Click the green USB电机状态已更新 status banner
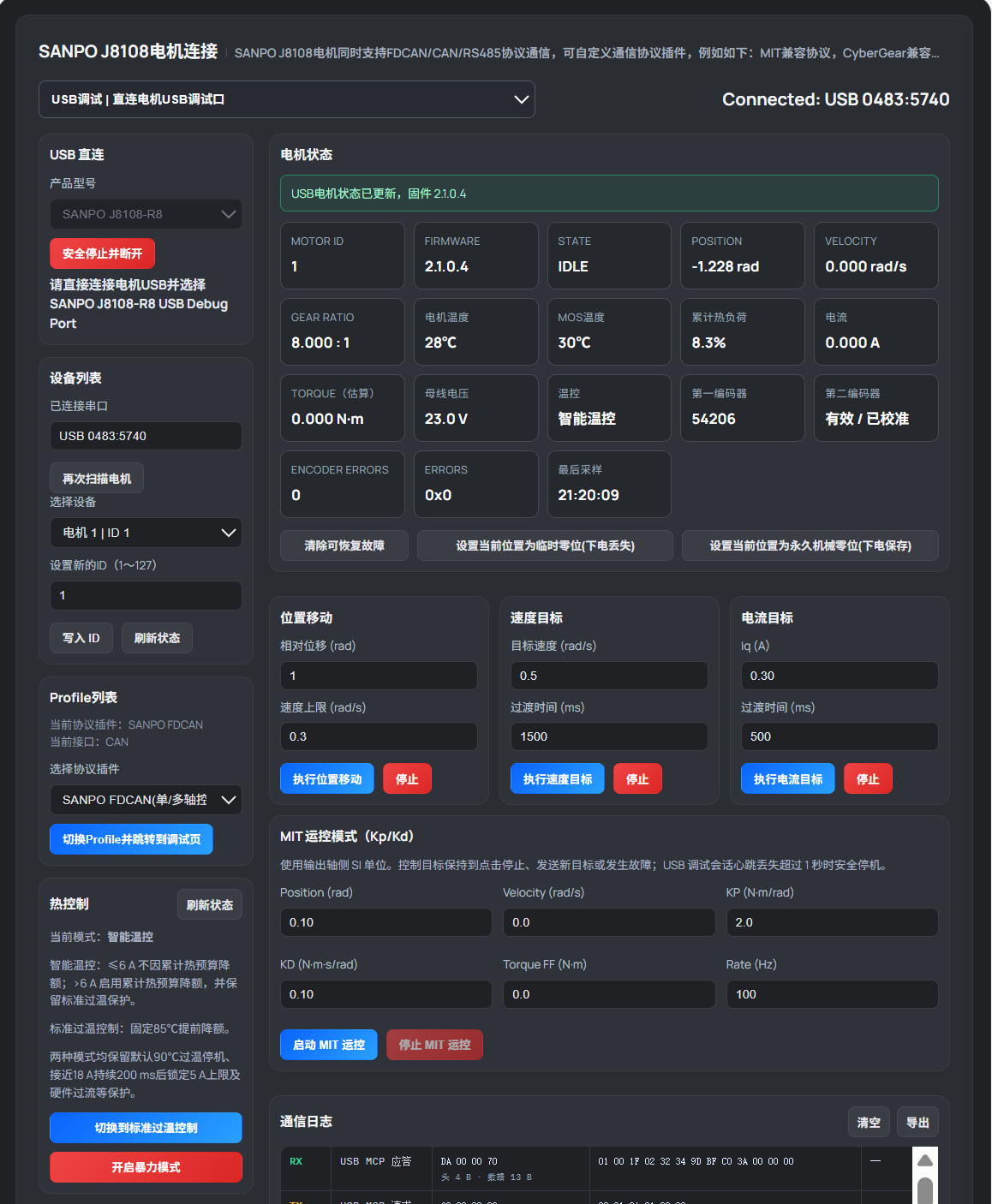 (x=609, y=194)
